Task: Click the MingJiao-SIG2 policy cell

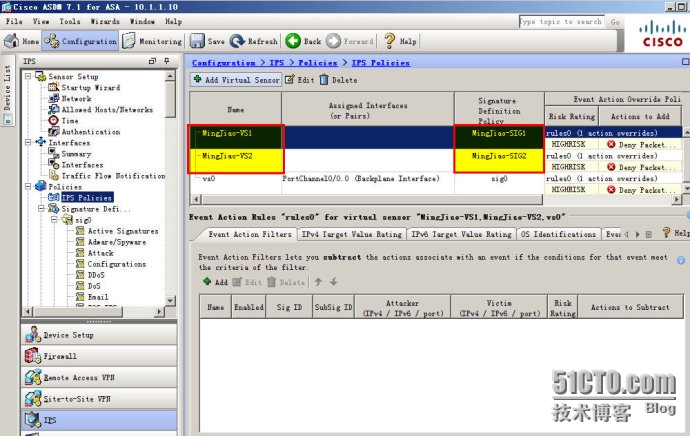Action: point(499,159)
